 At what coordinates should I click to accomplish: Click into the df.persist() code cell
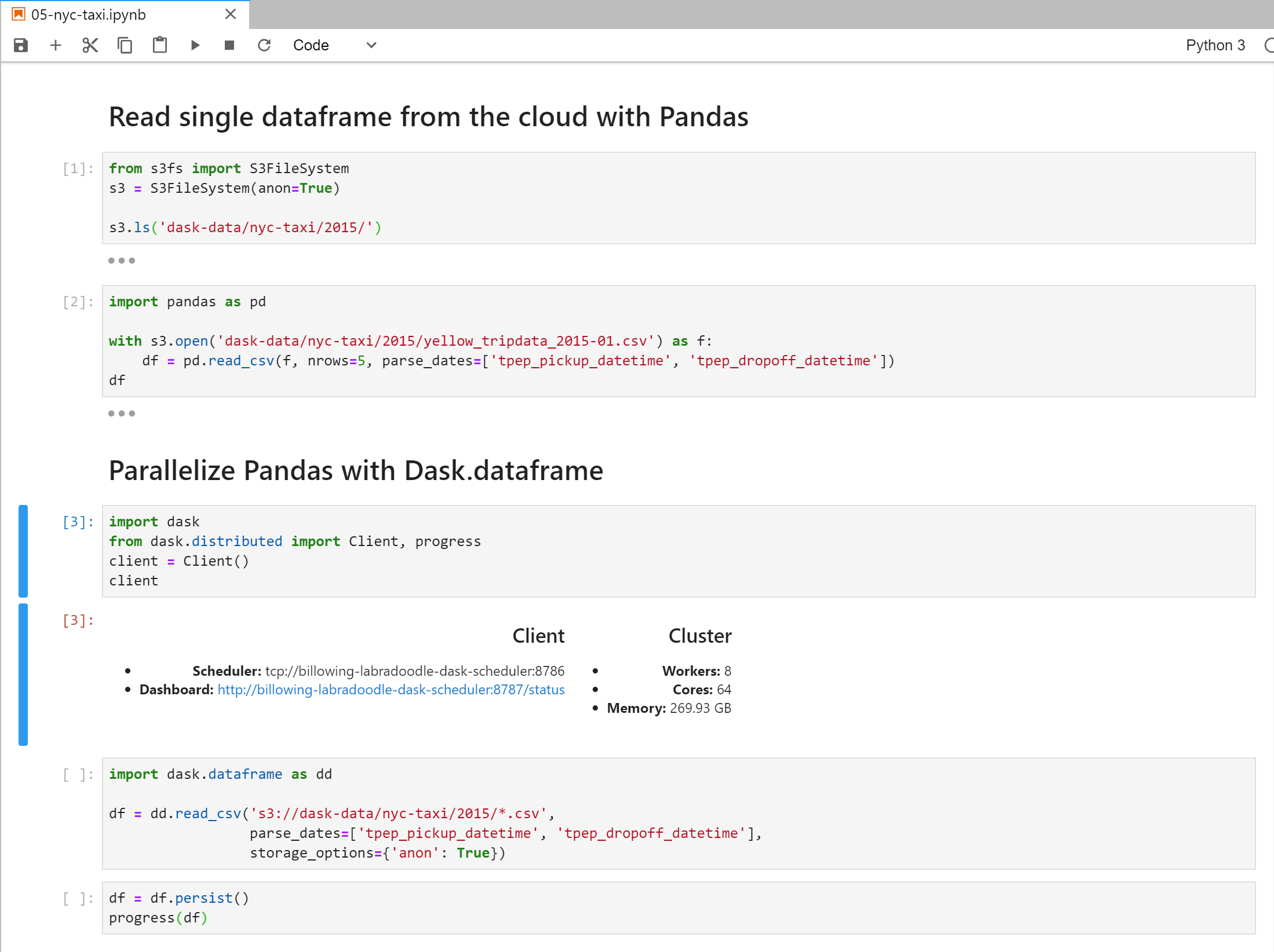pos(678,907)
